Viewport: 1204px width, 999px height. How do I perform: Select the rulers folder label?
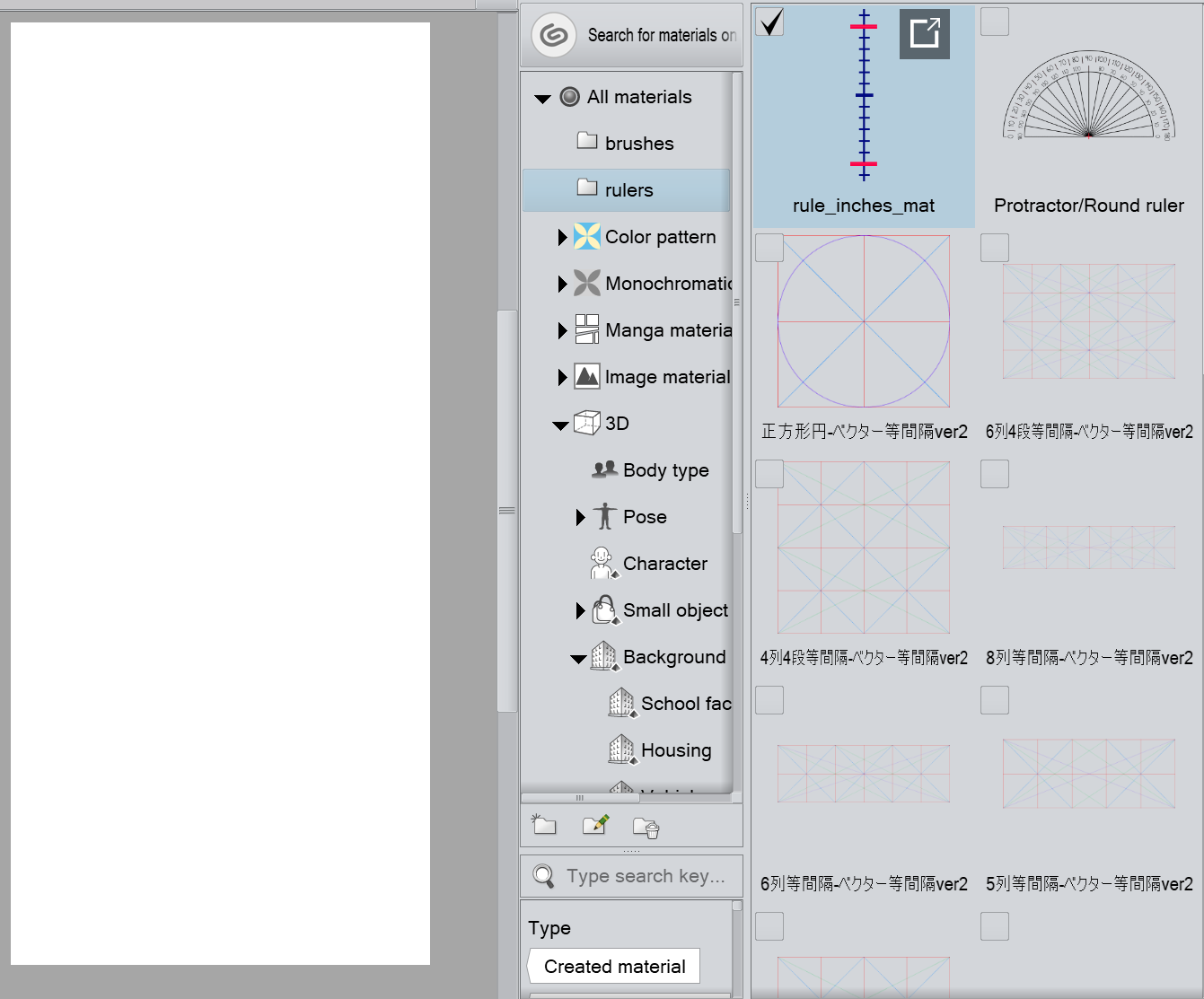629,190
